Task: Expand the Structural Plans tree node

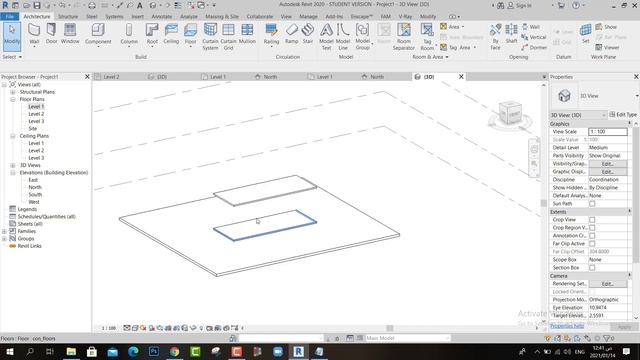Action: 13,92
